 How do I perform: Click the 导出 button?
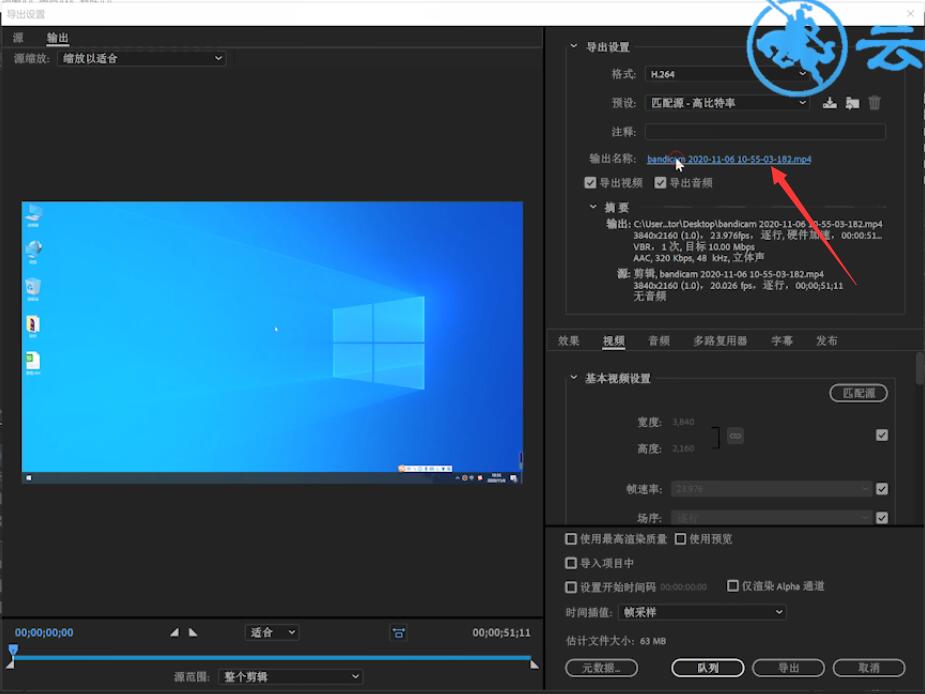tap(788, 667)
